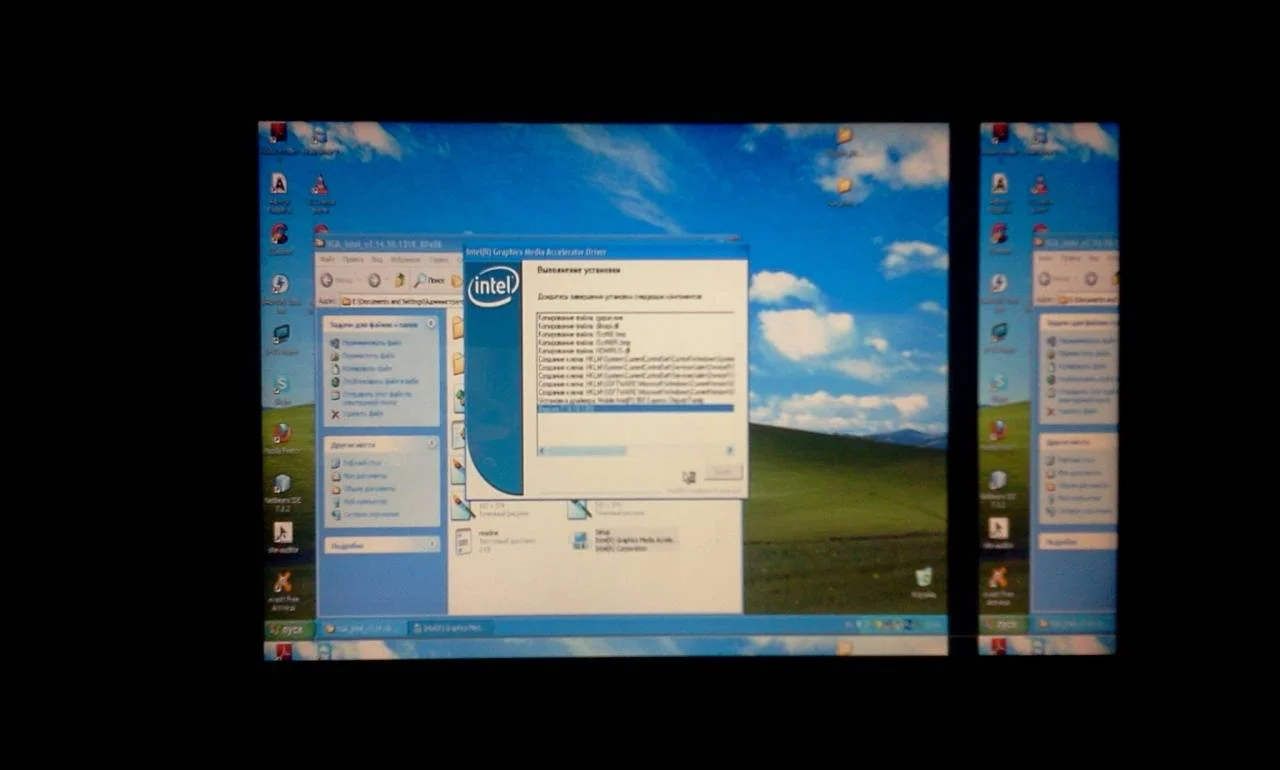
Task: Select the Setup Intel(R) Graphics Media file icon
Action: pos(580,540)
